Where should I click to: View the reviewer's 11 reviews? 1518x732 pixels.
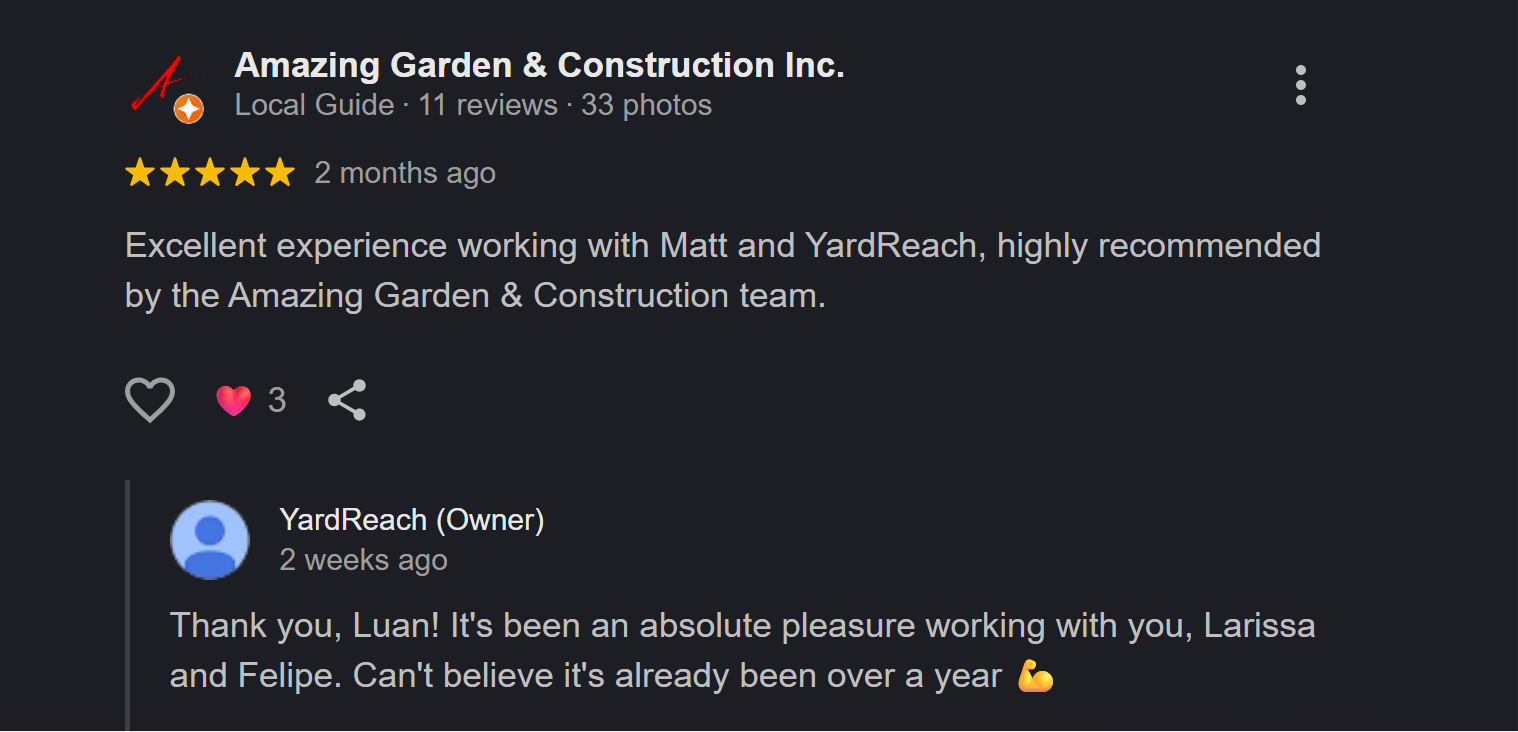pyautogui.click(x=488, y=105)
